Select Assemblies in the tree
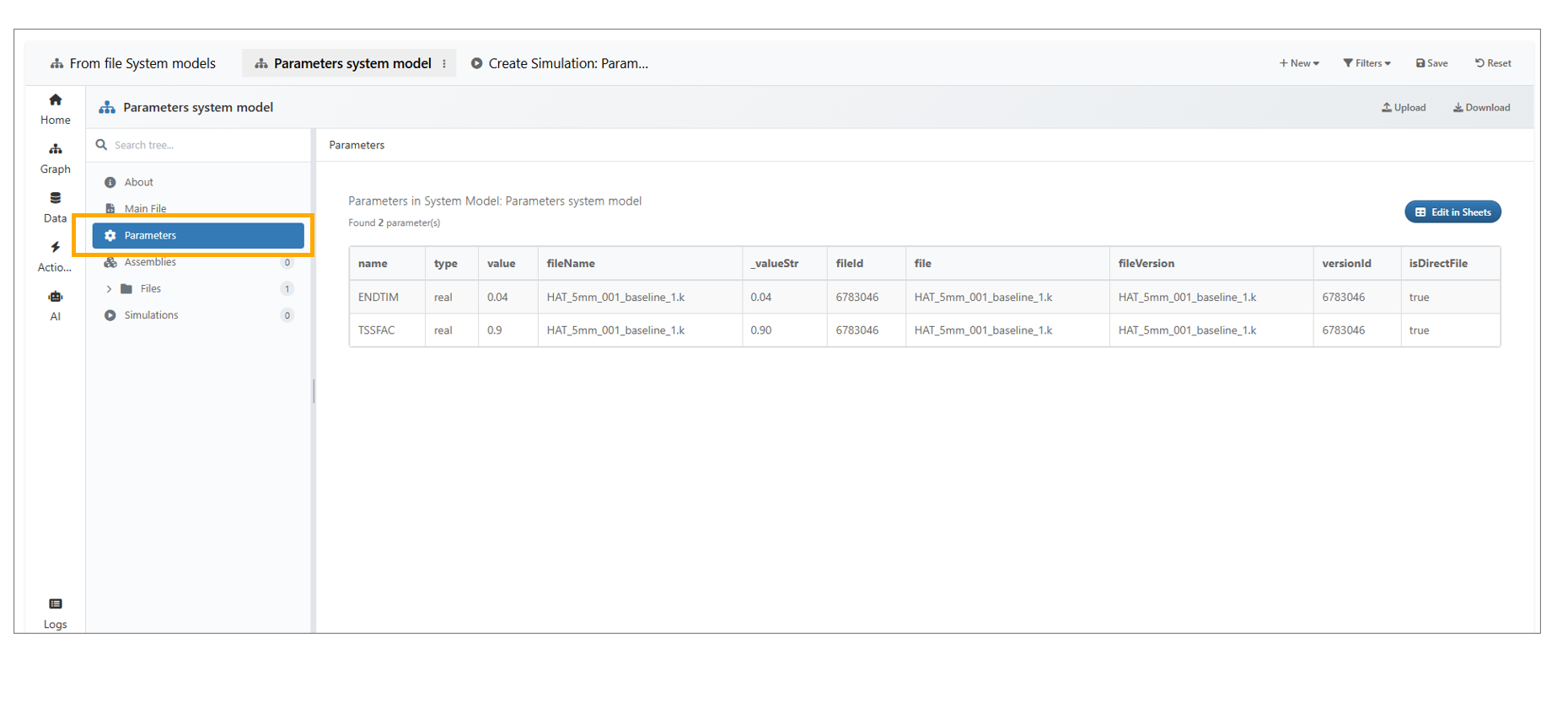This screenshot has width=1568, height=713. pyautogui.click(x=150, y=262)
